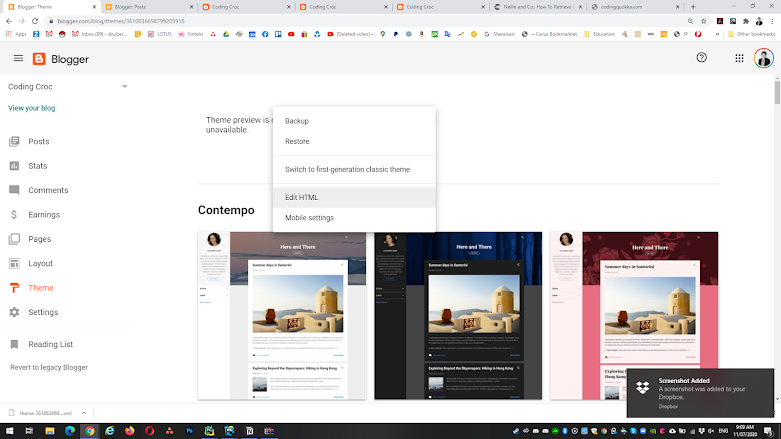
Task: Open Chrome extensions puzzle icon
Action: pos(746,21)
